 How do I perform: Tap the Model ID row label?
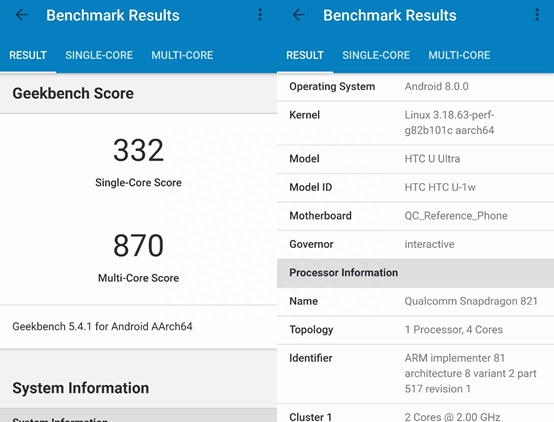(x=311, y=187)
